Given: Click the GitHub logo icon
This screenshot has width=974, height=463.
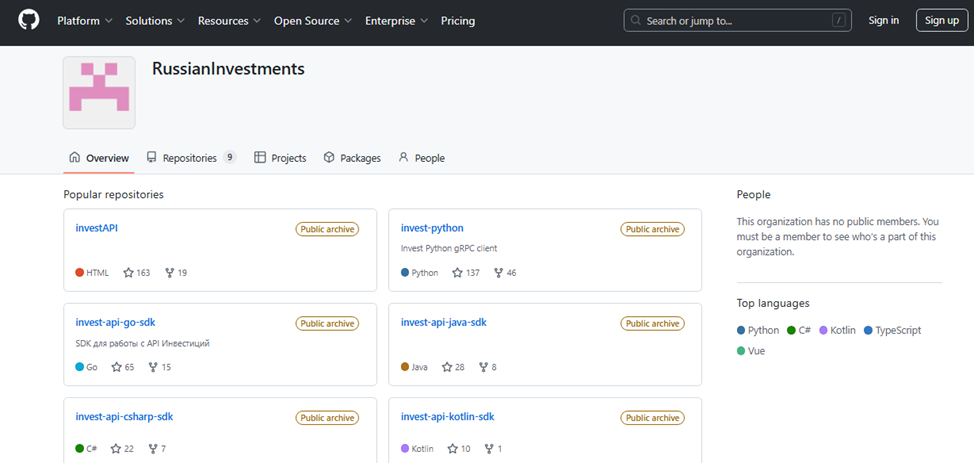Looking at the screenshot, I should 29,20.
